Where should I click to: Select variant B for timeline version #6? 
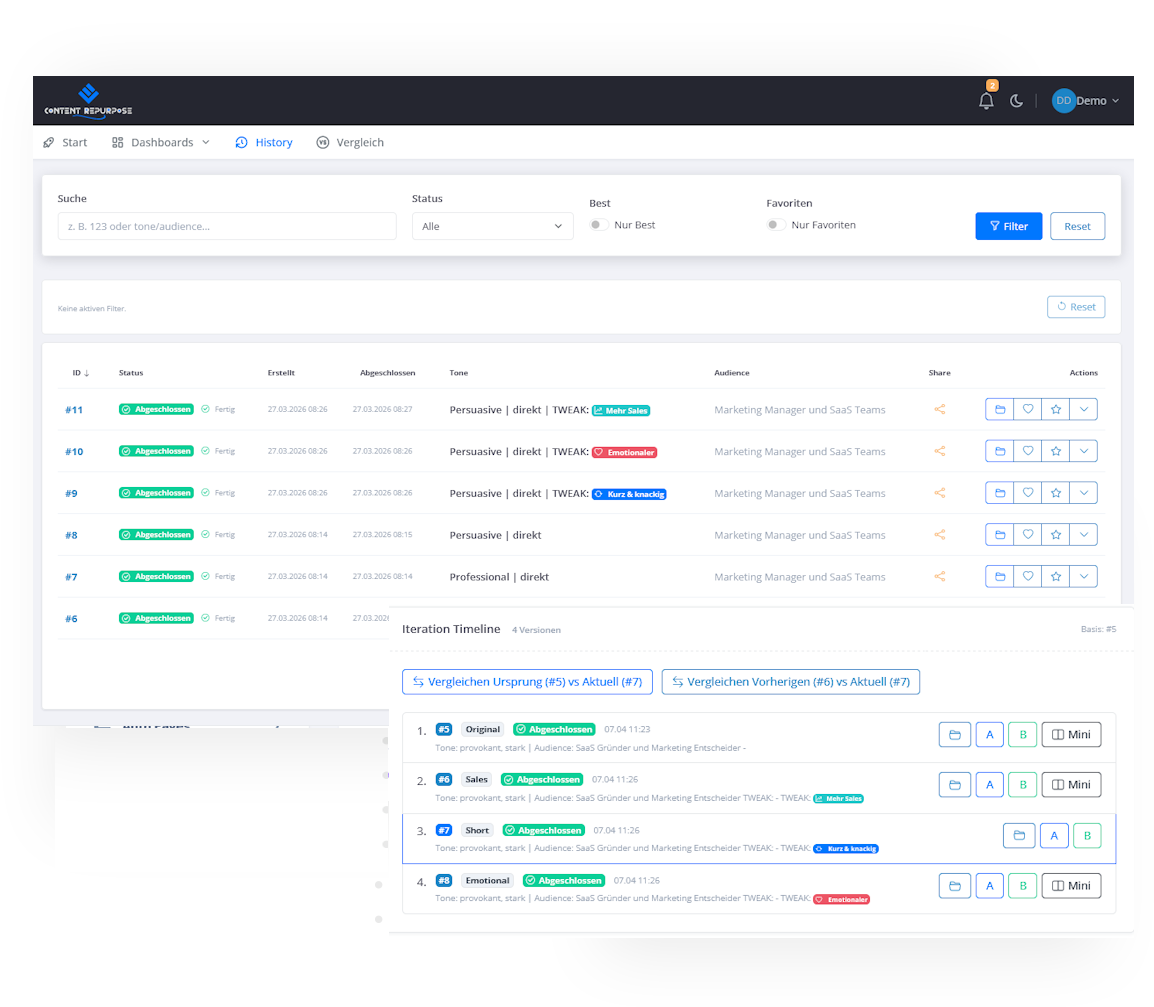coord(1022,785)
